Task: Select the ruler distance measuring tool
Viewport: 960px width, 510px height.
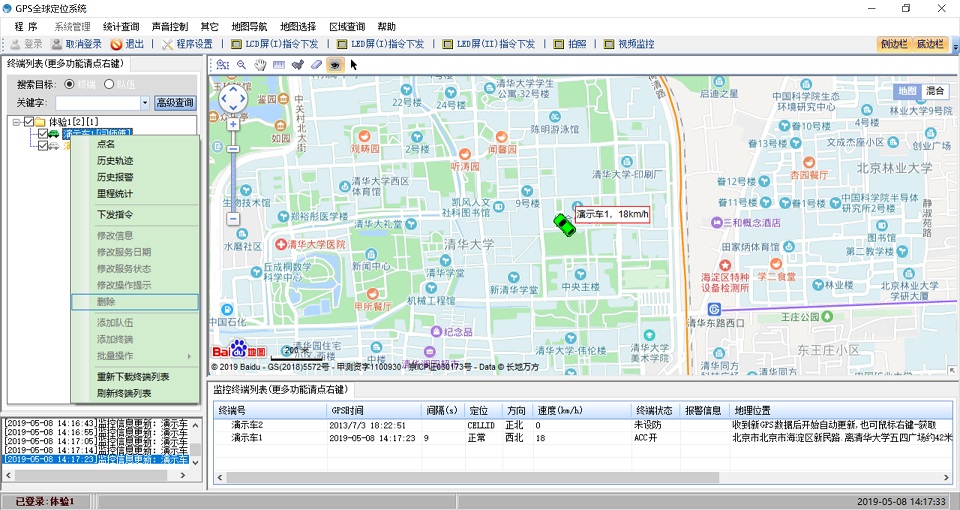Action: [x=279, y=65]
